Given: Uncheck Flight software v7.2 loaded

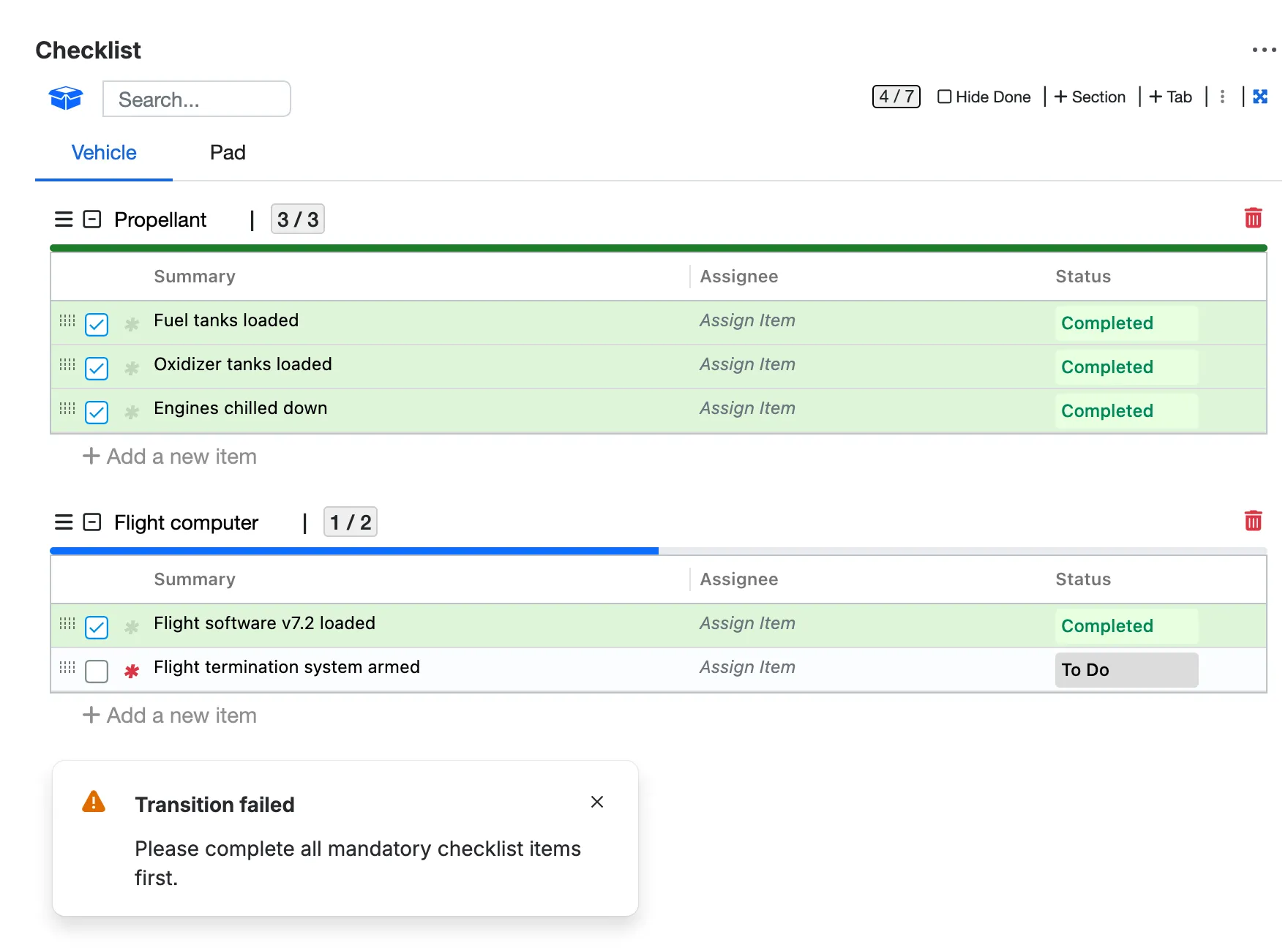Looking at the screenshot, I should pos(97,627).
